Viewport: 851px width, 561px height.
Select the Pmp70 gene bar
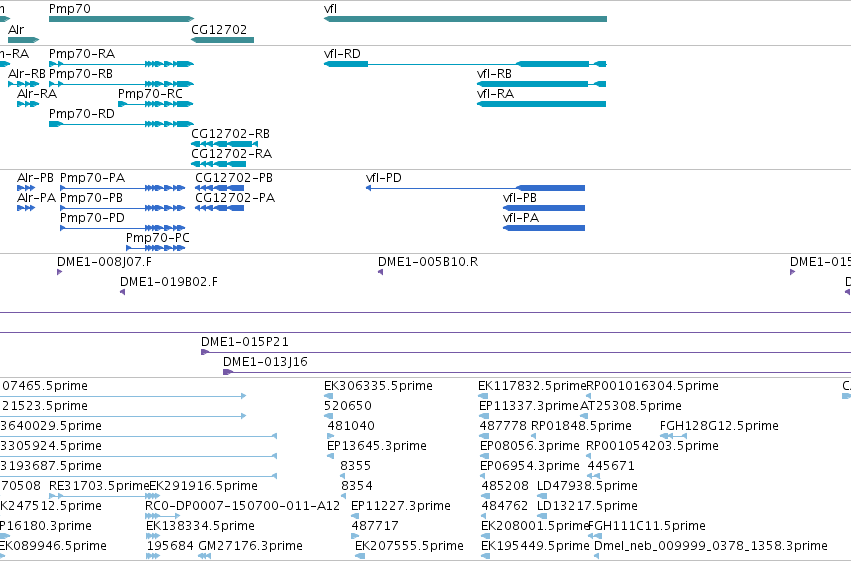point(121,19)
